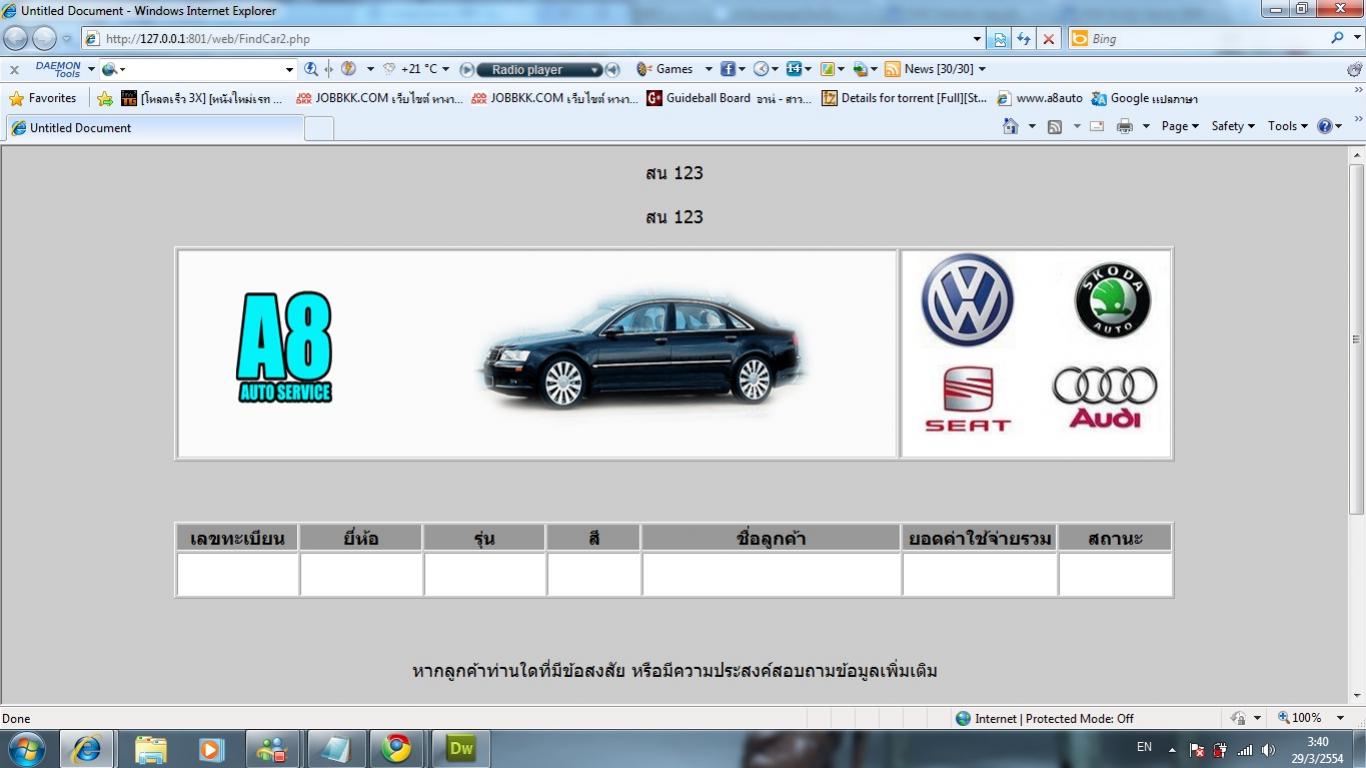Screen dimensions: 1366x768
Task: Click the page vertical scrollbar thumb
Action: pyautogui.click(x=1357, y=340)
